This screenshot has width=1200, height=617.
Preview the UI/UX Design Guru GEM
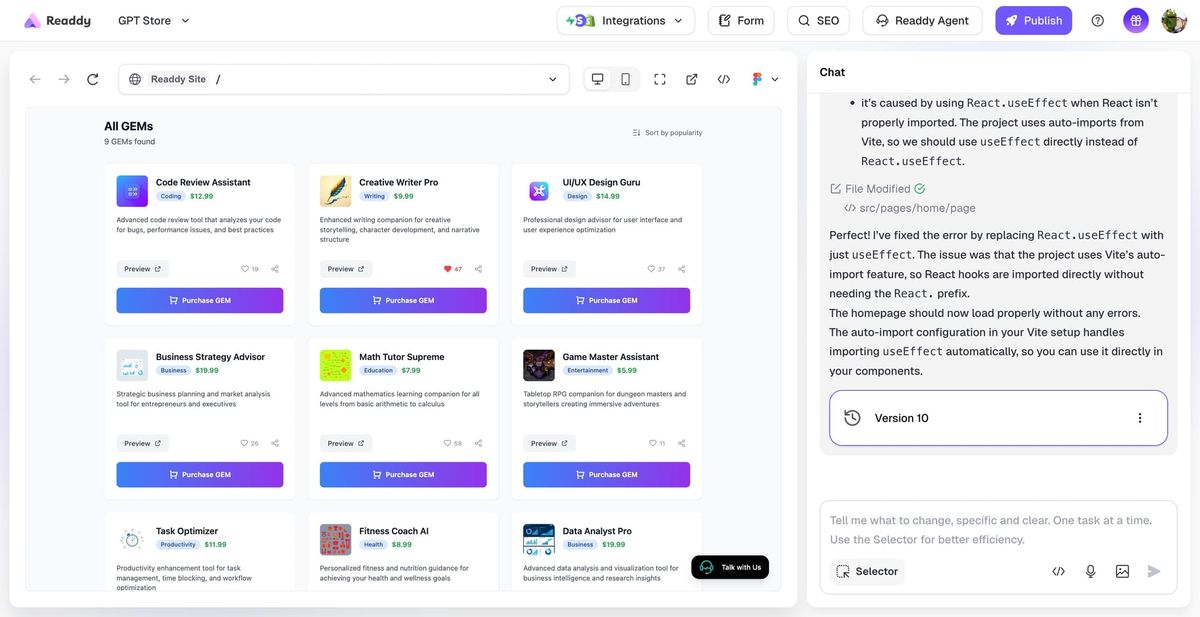pyautogui.click(x=549, y=269)
